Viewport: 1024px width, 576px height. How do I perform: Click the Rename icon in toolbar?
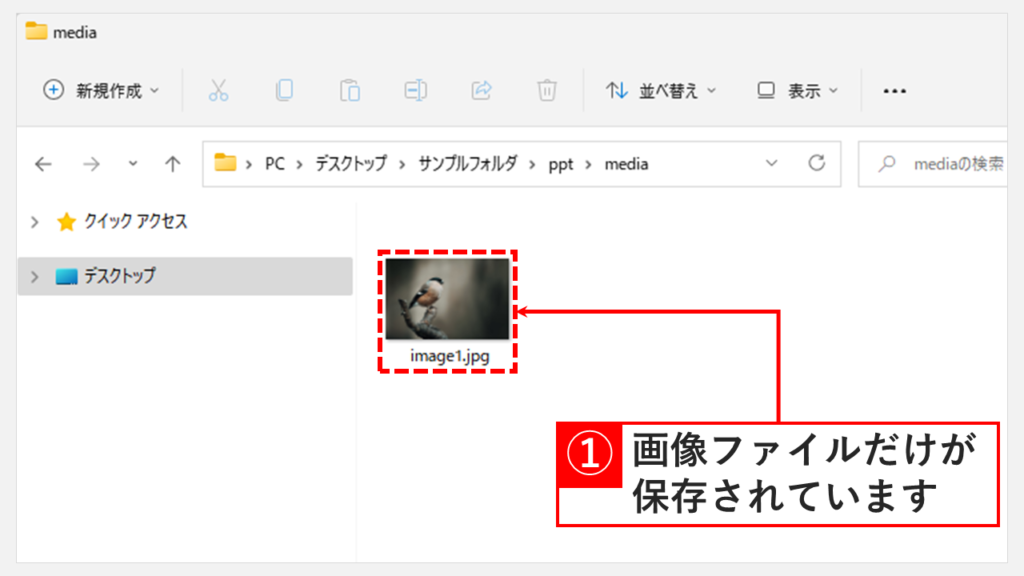[415, 91]
